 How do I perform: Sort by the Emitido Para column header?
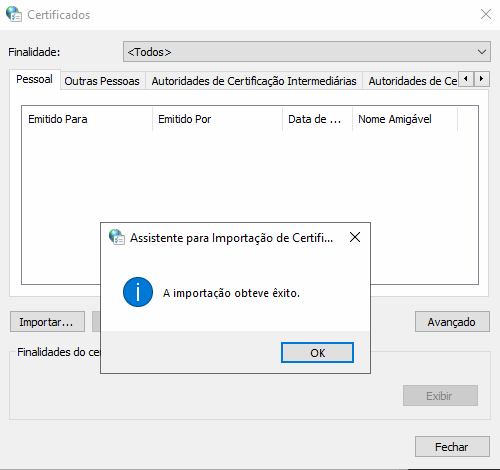(87, 119)
